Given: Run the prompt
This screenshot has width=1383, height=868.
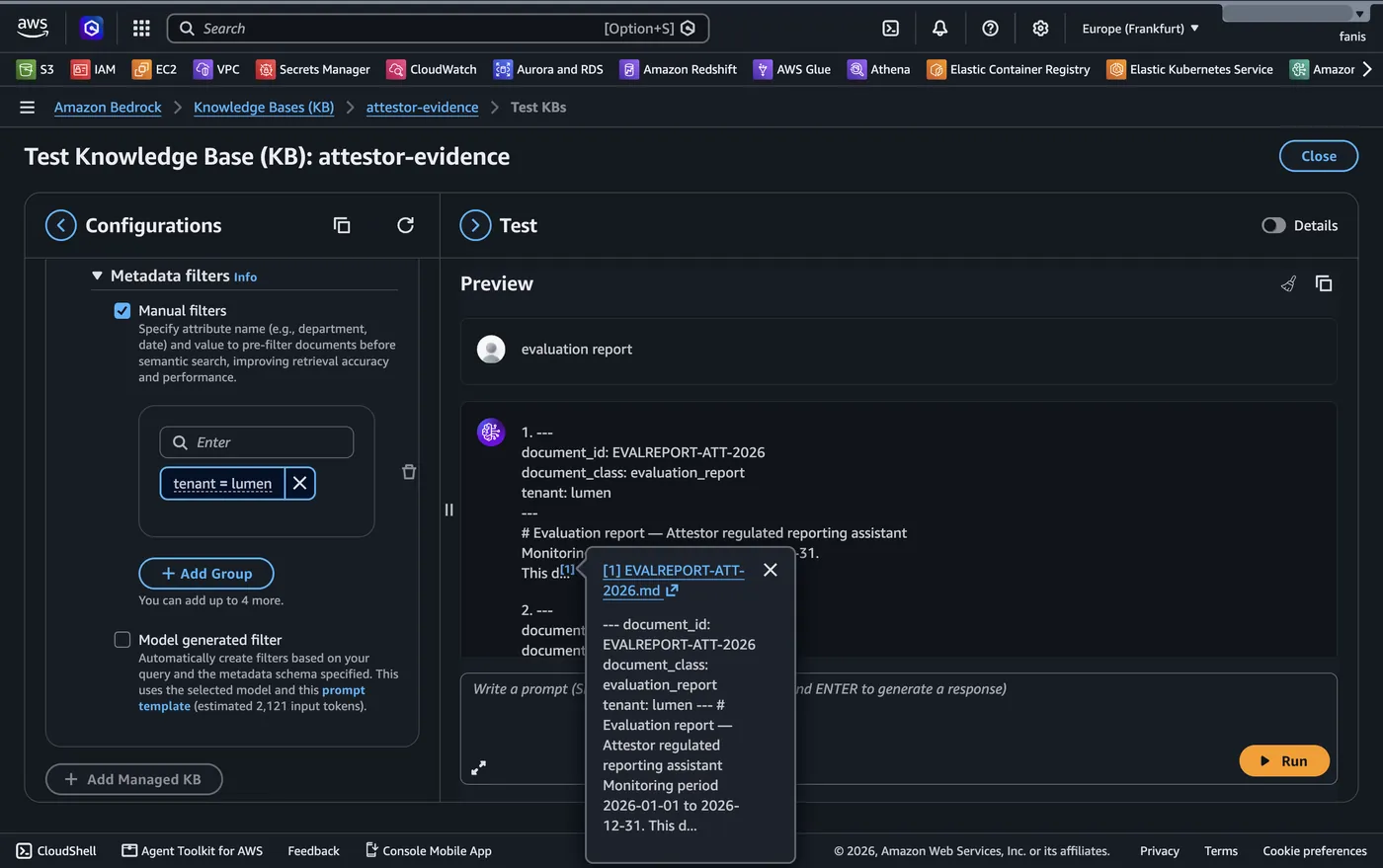Looking at the screenshot, I should [1284, 761].
